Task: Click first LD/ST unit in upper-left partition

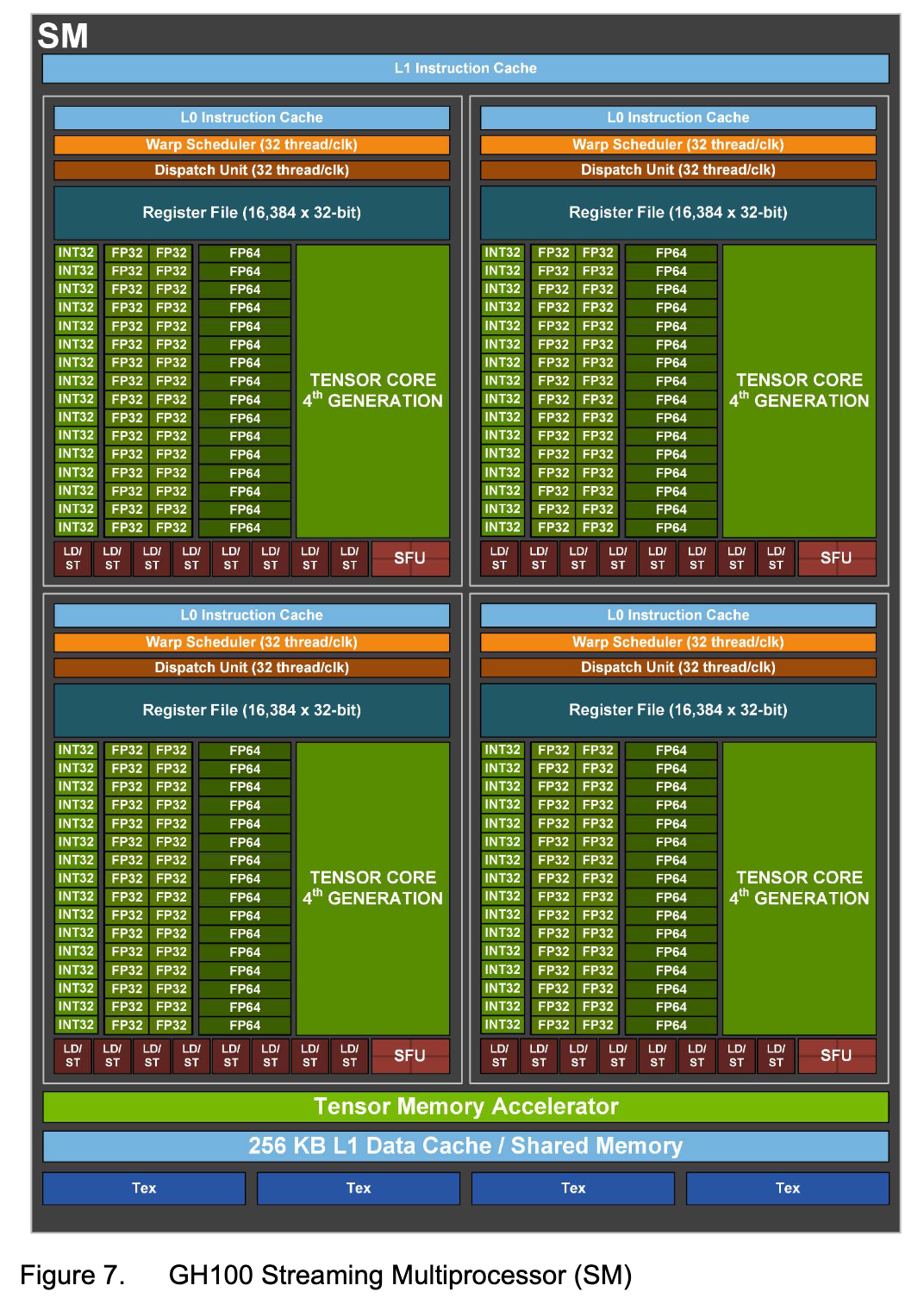Action: click(x=73, y=558)
